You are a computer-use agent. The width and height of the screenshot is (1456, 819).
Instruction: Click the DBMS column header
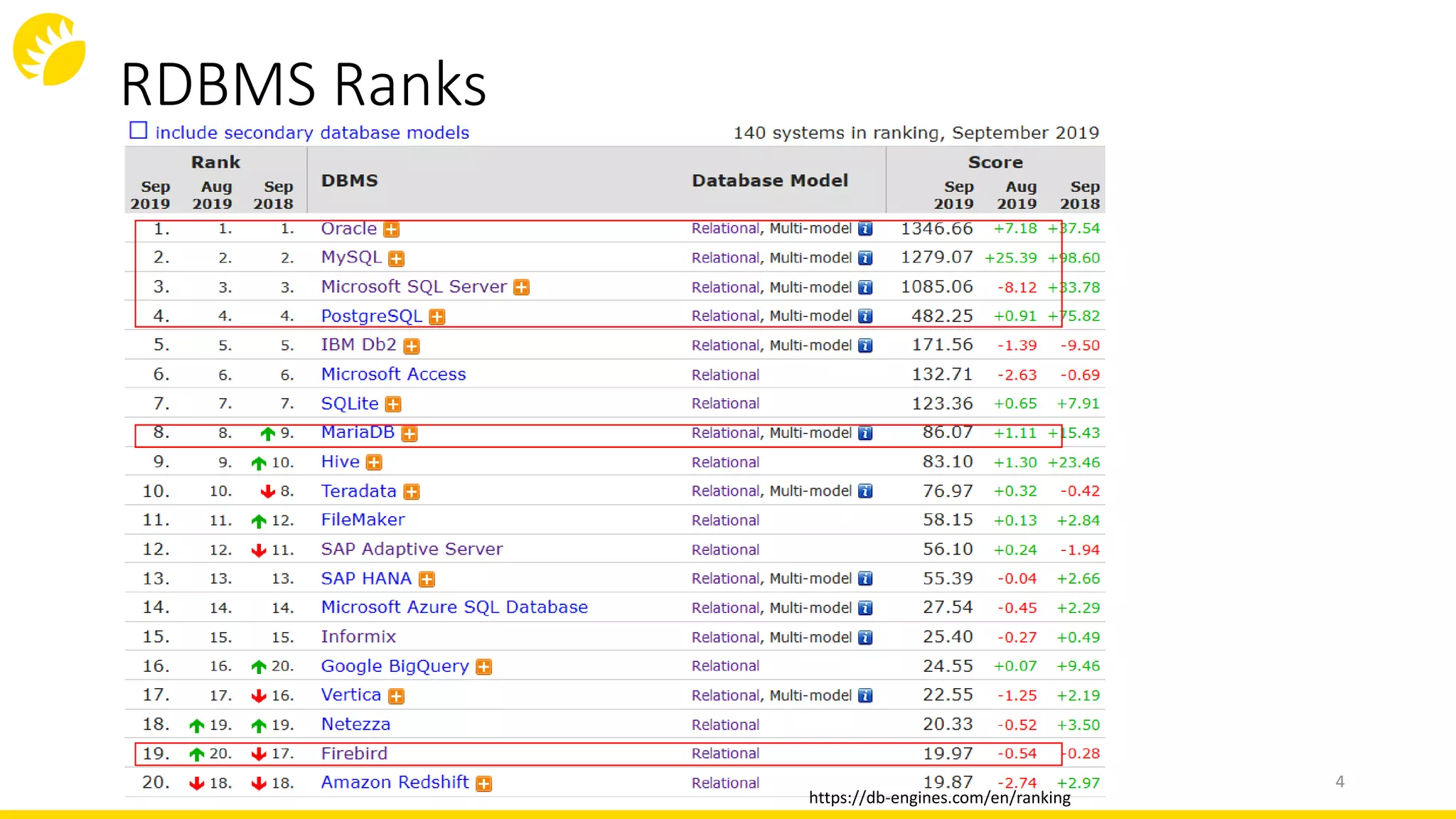click(349, 181)
